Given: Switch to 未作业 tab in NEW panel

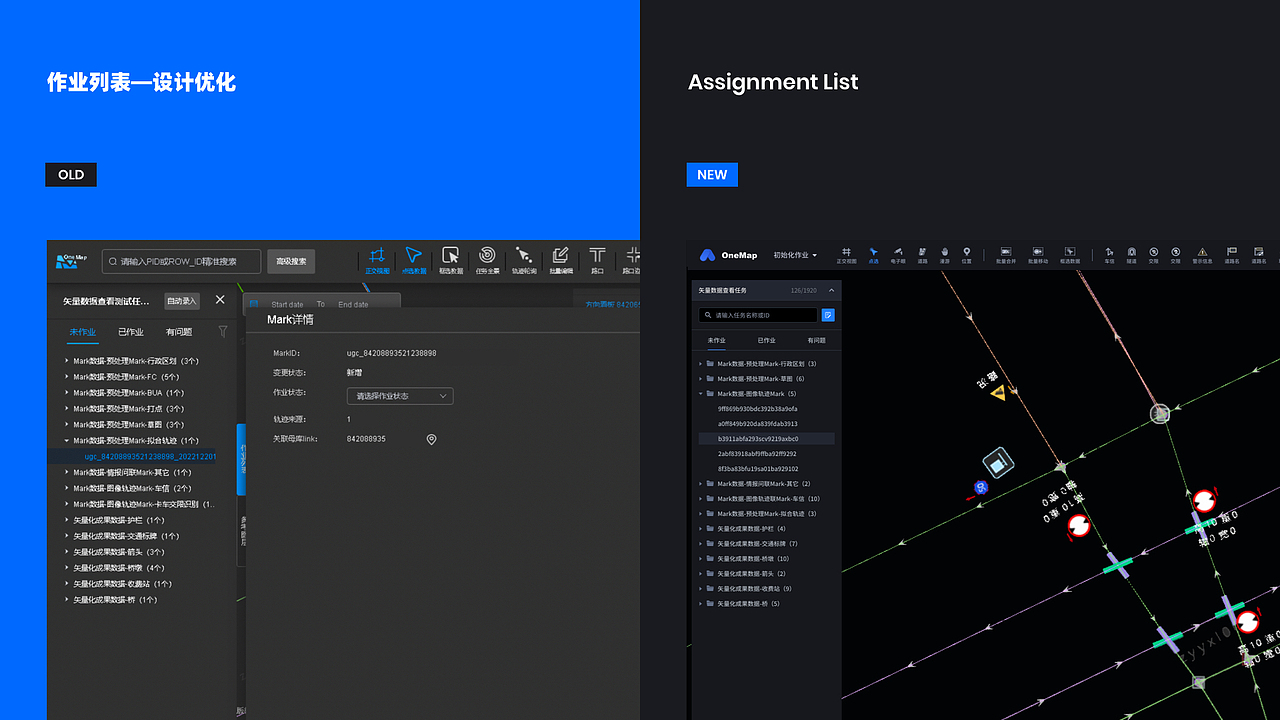Looking at the screenshot, I should click(717, 341).
